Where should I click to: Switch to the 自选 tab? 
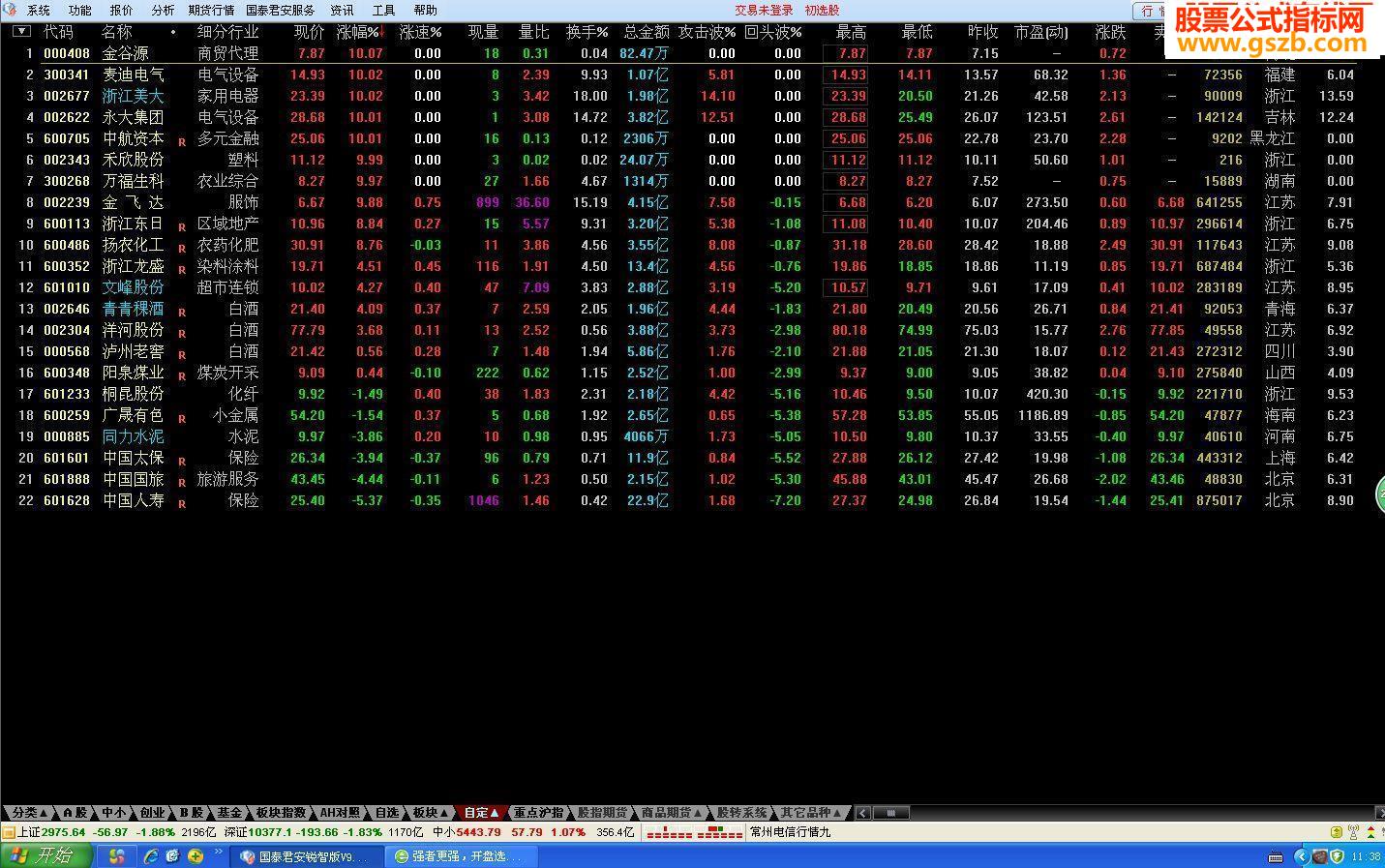click(387, 813)
